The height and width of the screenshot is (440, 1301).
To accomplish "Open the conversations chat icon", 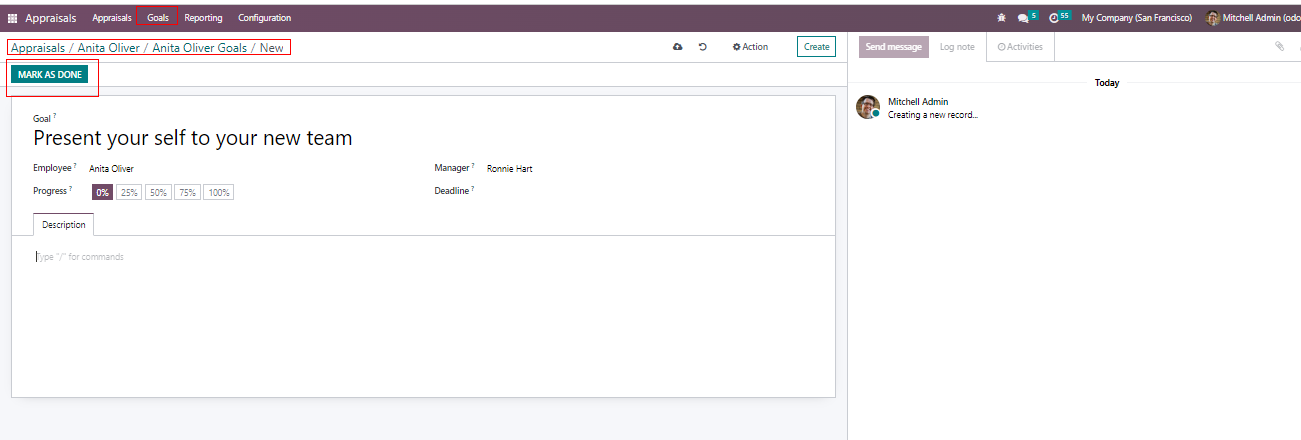I will [1023, 18].
